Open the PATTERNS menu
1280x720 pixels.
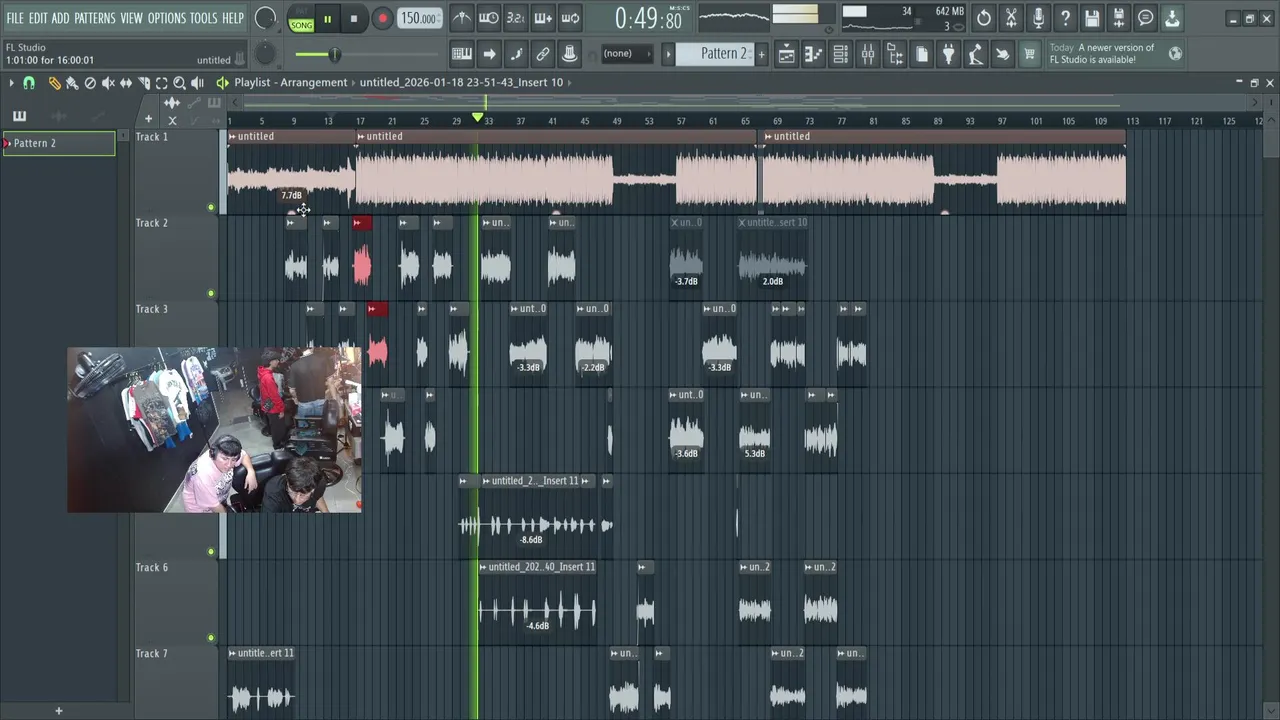pos(95,18)
